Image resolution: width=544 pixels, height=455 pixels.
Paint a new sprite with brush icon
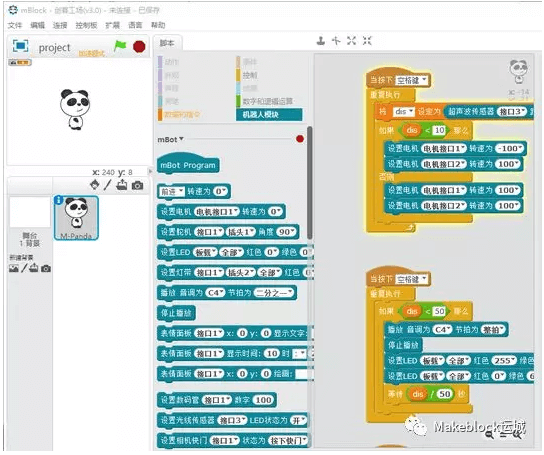[x=107, y=185]
